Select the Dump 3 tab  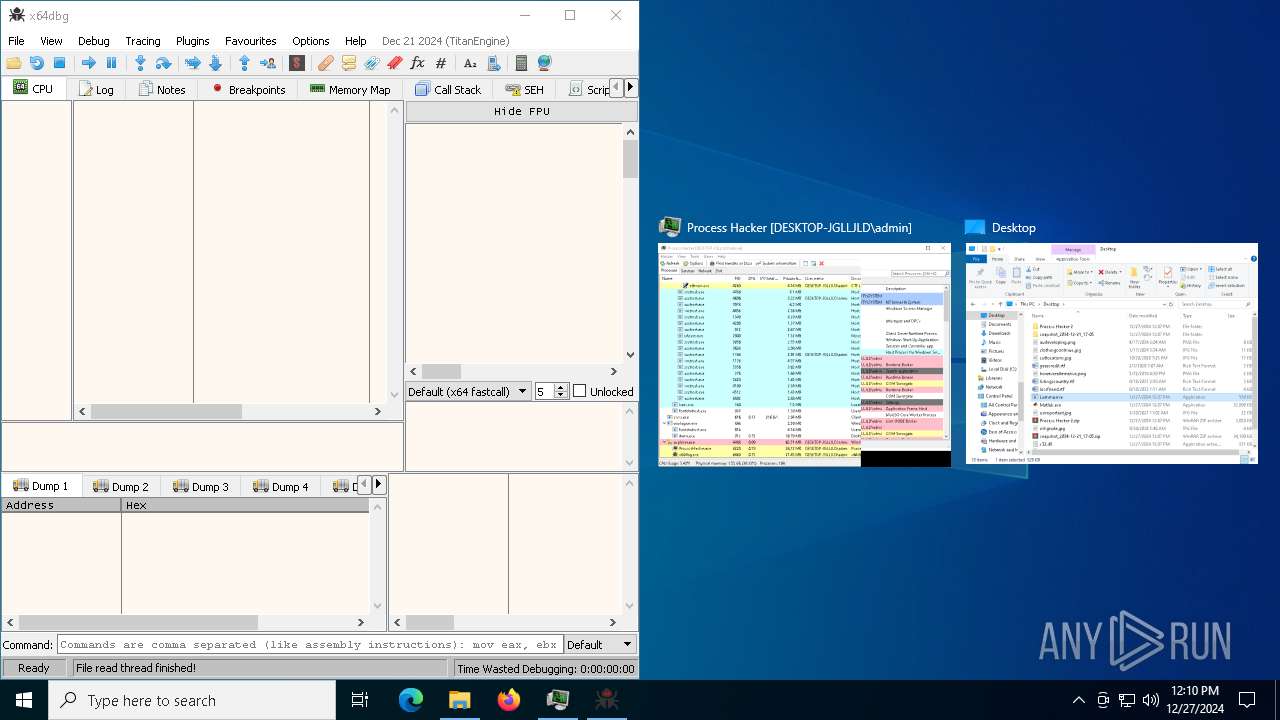pos(201,486)
